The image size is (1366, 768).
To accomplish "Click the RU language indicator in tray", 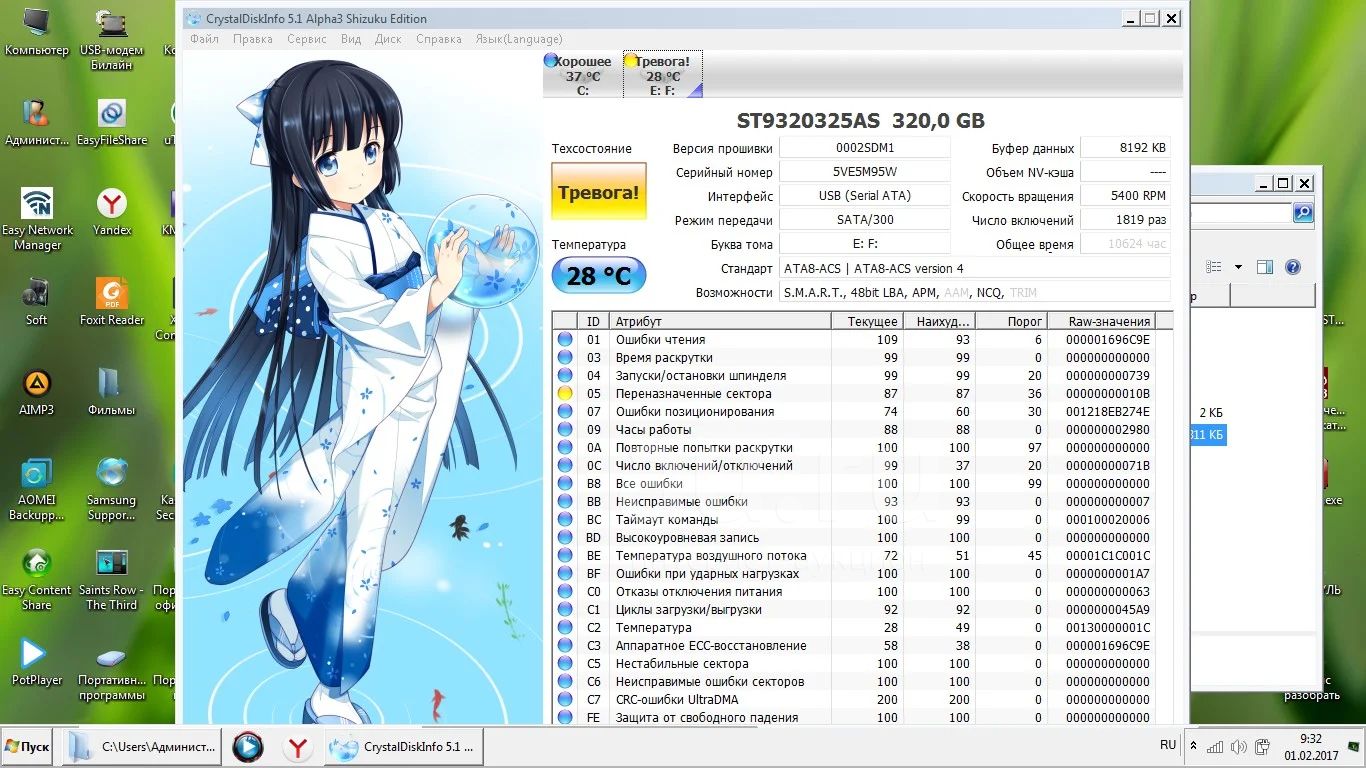I will coord(1168,746).
